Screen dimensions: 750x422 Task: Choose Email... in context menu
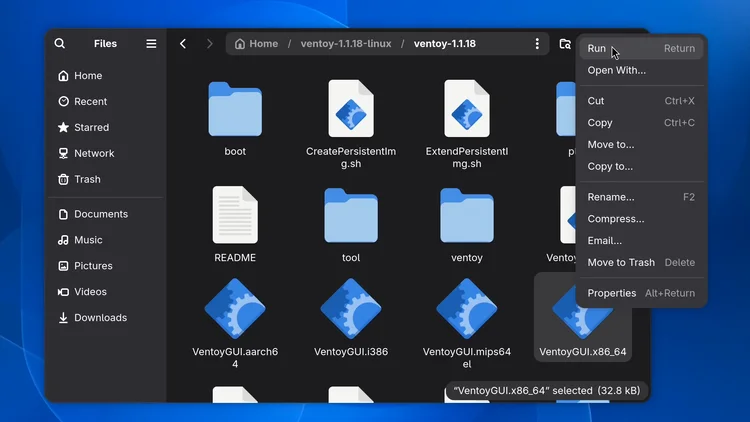(x=641, y=241)
